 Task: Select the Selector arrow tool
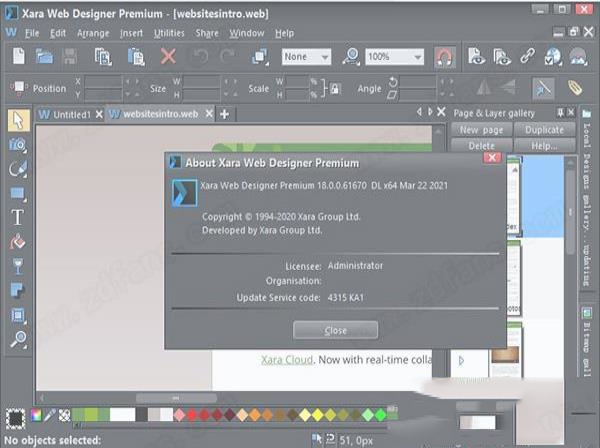[17, 120]
